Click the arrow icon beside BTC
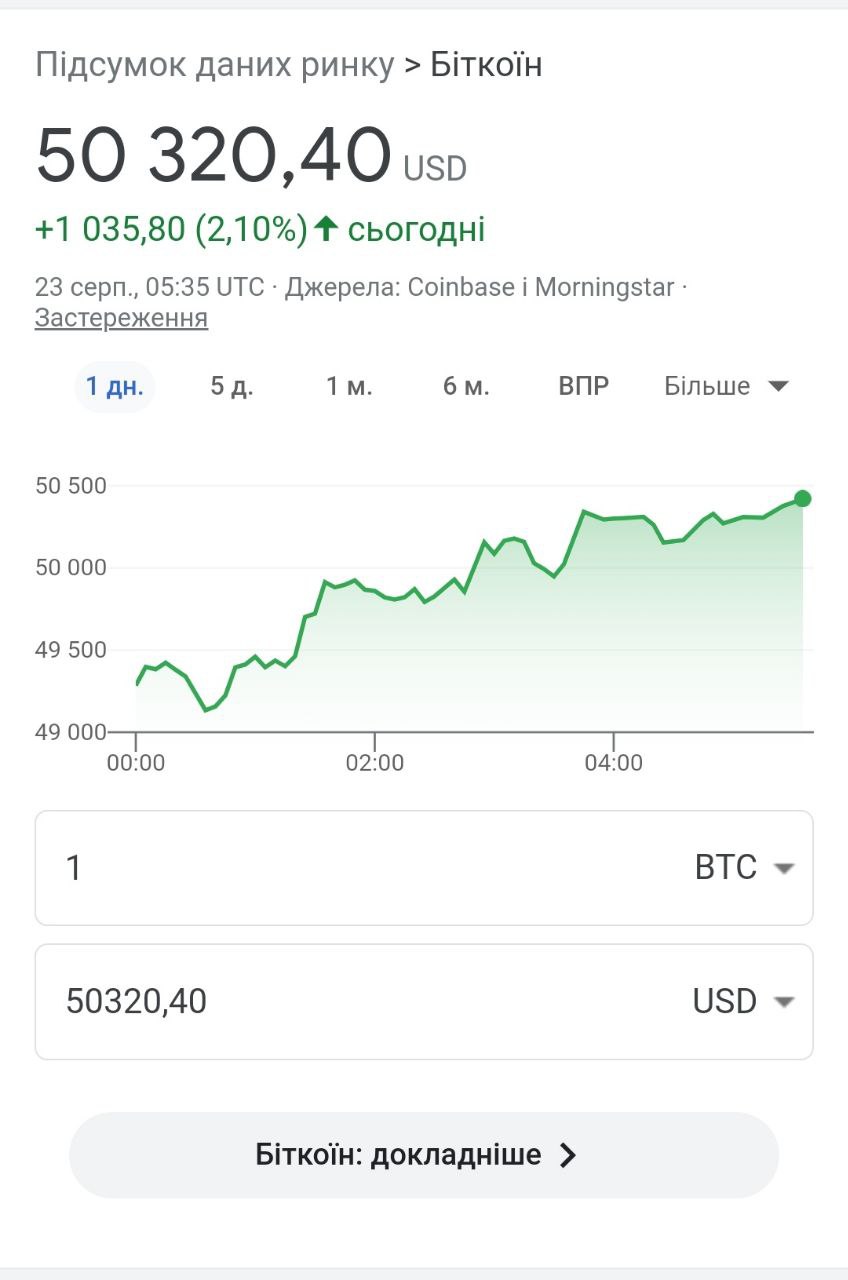This screenshot has height=1280, width=848. point(784,868)
